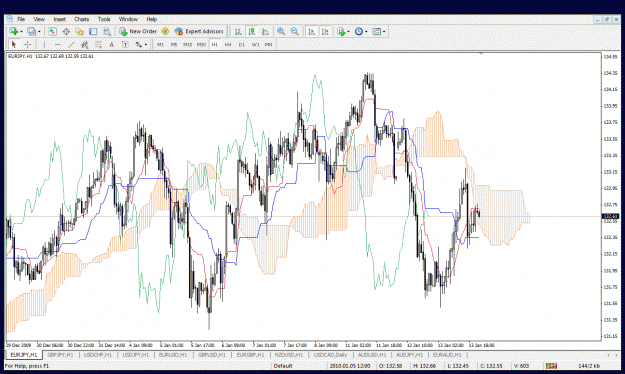The width and height of the screenshot is (625, 374).
Task: Switch chart to Candlesticks mode
Action: 252,31
